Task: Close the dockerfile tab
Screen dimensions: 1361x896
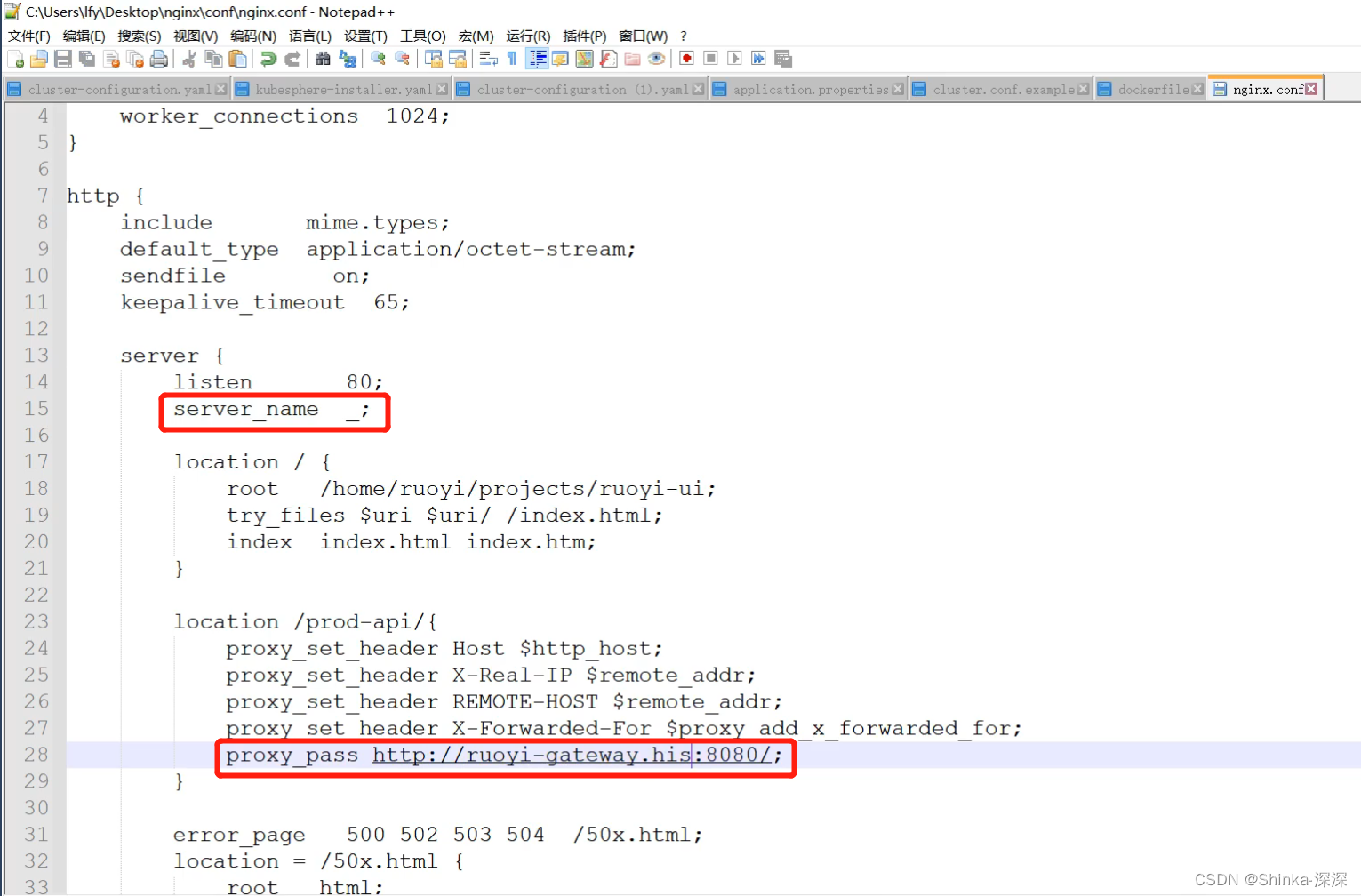Action: click(x=1197, y=89)
